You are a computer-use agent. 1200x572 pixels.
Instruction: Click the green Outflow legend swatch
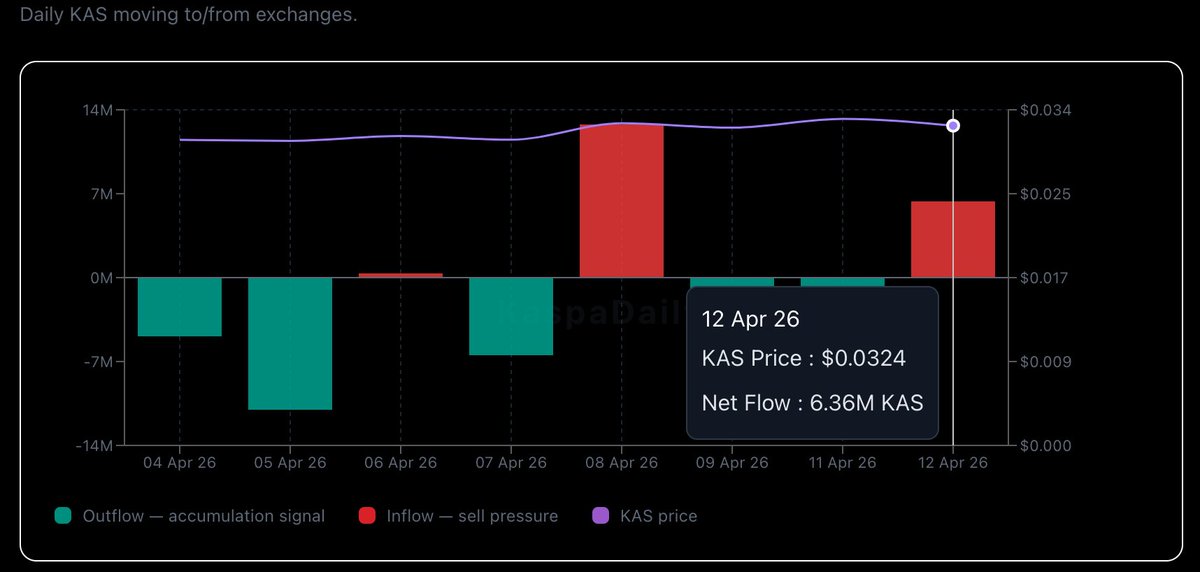pos(64,516)
